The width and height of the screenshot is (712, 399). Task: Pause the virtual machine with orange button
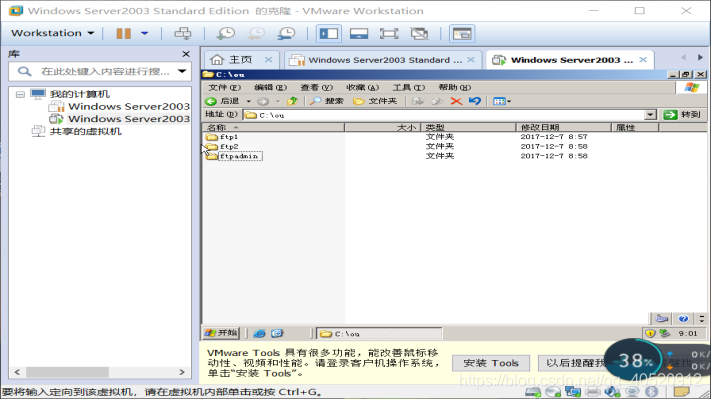click(x=124, y=33)
